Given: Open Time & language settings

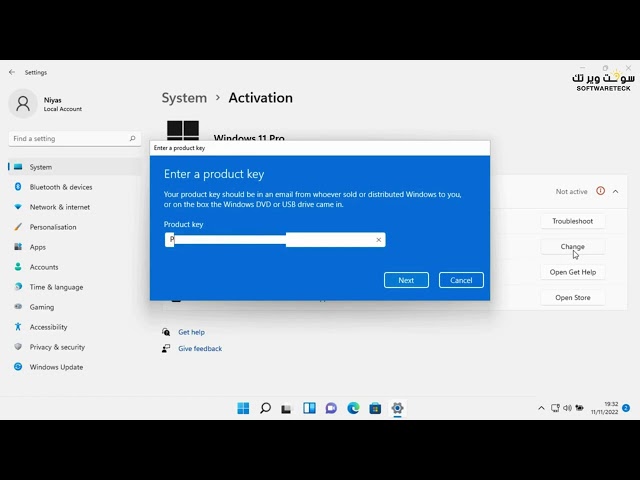Looking at the screenshot, I should pos(75,287).
